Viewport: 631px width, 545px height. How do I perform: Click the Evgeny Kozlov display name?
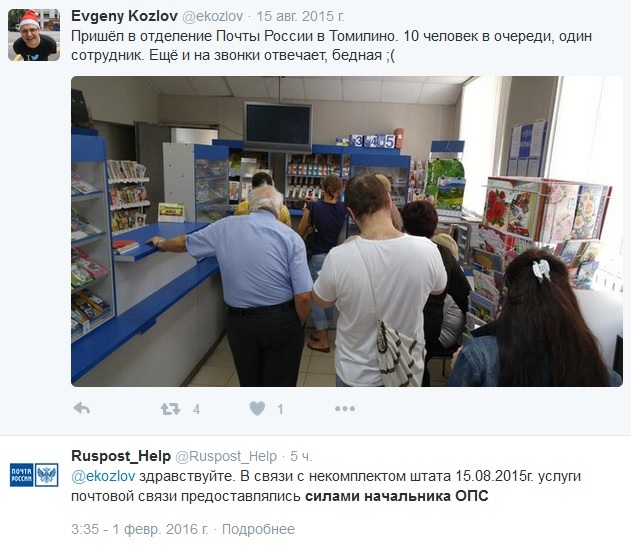(124, 16)
